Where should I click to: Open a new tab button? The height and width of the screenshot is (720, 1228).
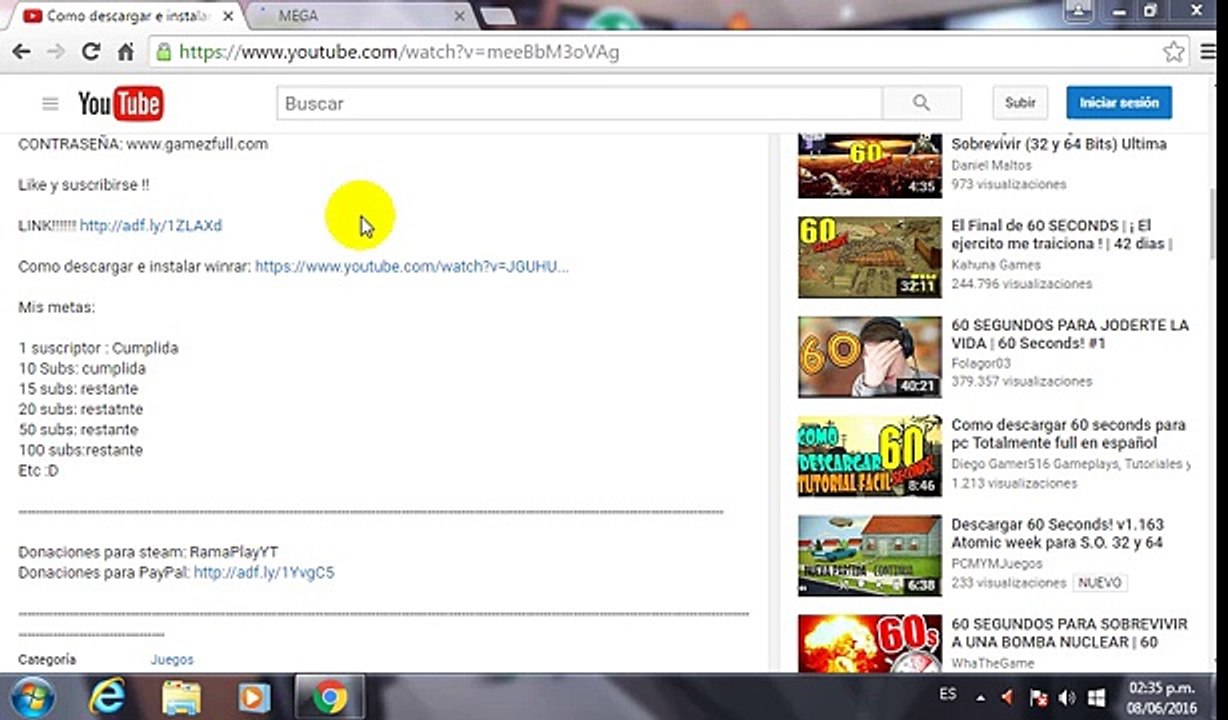(497, 16)
